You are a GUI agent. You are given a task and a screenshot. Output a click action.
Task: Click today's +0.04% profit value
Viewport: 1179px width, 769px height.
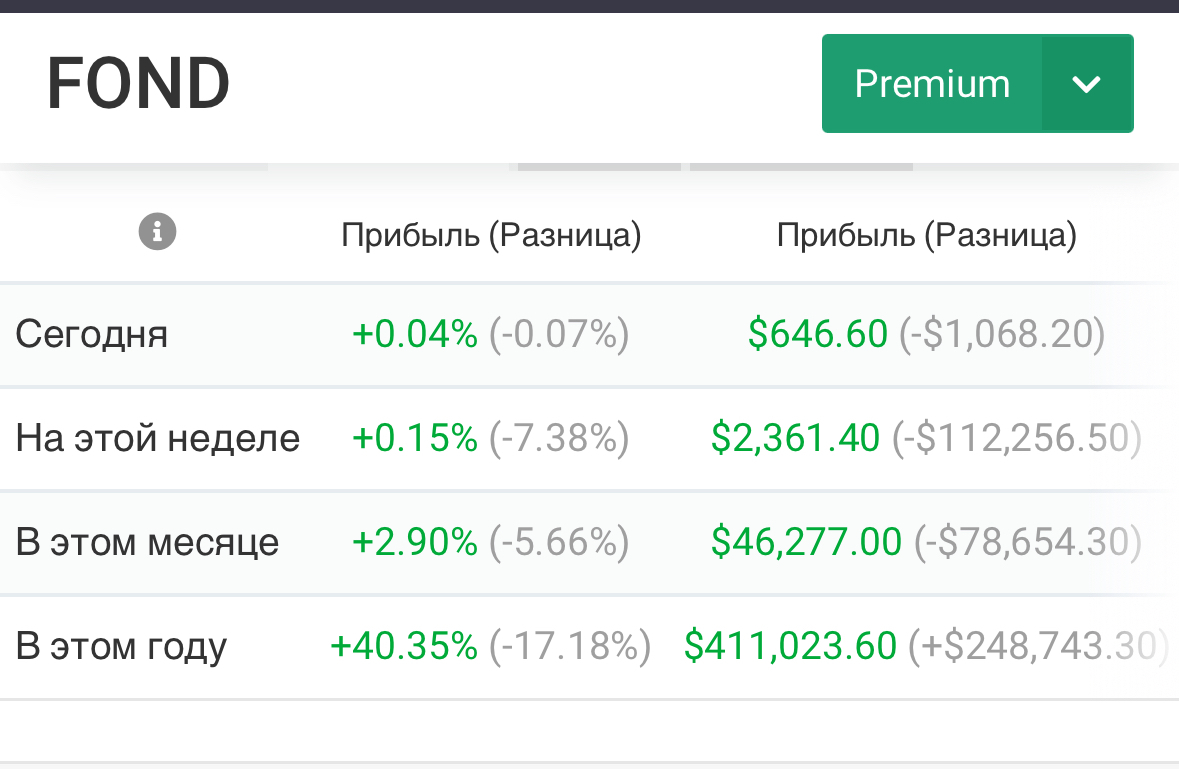pyautogui.click(x=415, y=334)
